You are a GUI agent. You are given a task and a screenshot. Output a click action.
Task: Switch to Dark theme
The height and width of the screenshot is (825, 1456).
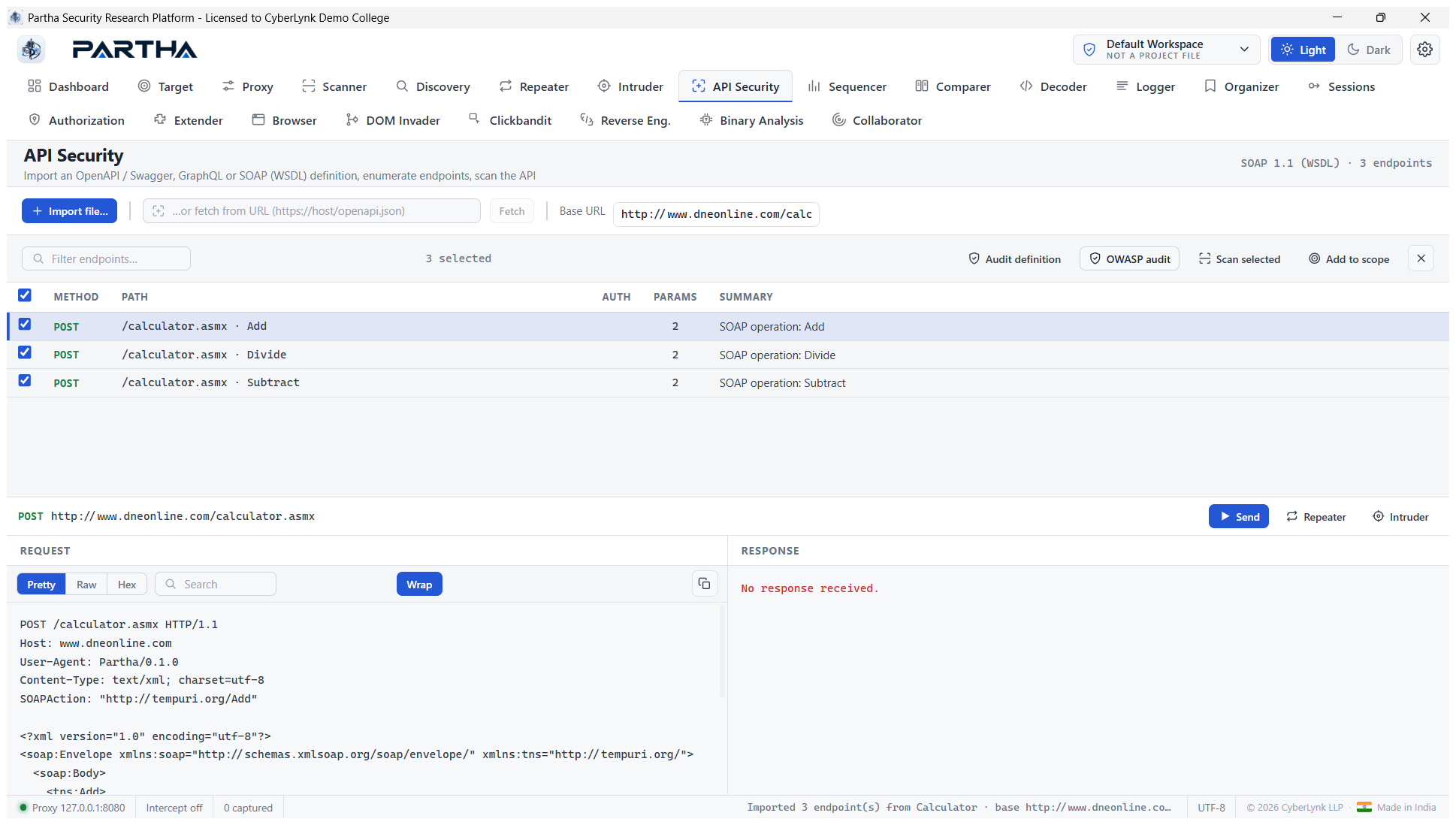tap(1368, 50)
